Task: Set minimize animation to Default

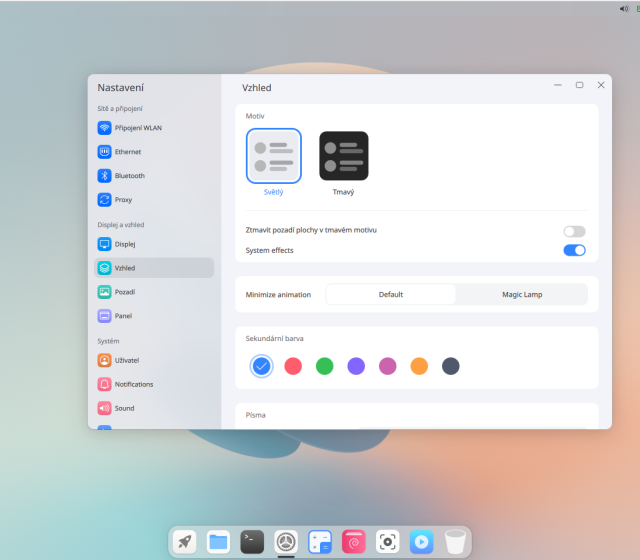Action: [x=391, y=295]
